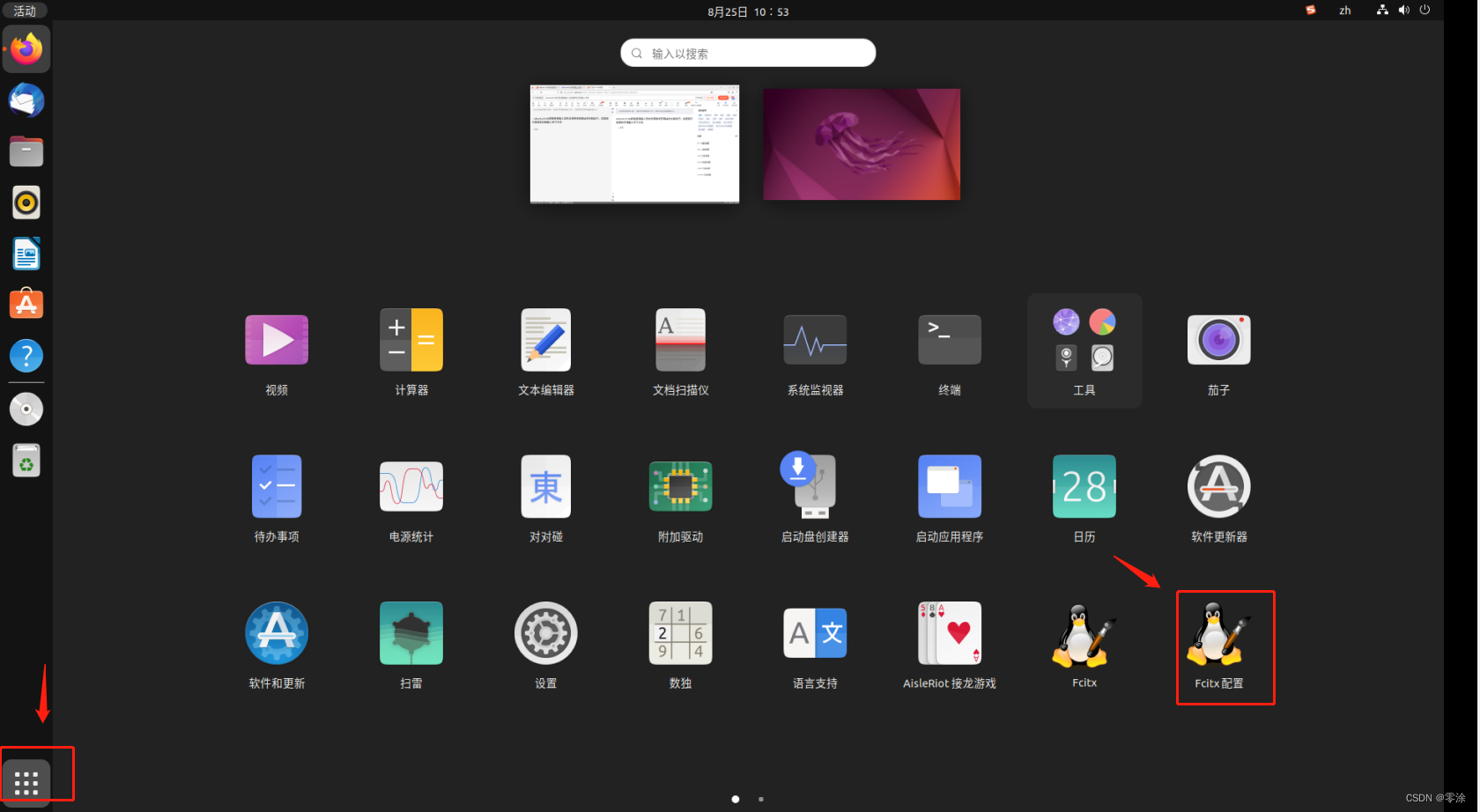Viewport: 1480px width, 812px height.
Task: Open the 视频 video player app
Action: (x=277, y=340)
